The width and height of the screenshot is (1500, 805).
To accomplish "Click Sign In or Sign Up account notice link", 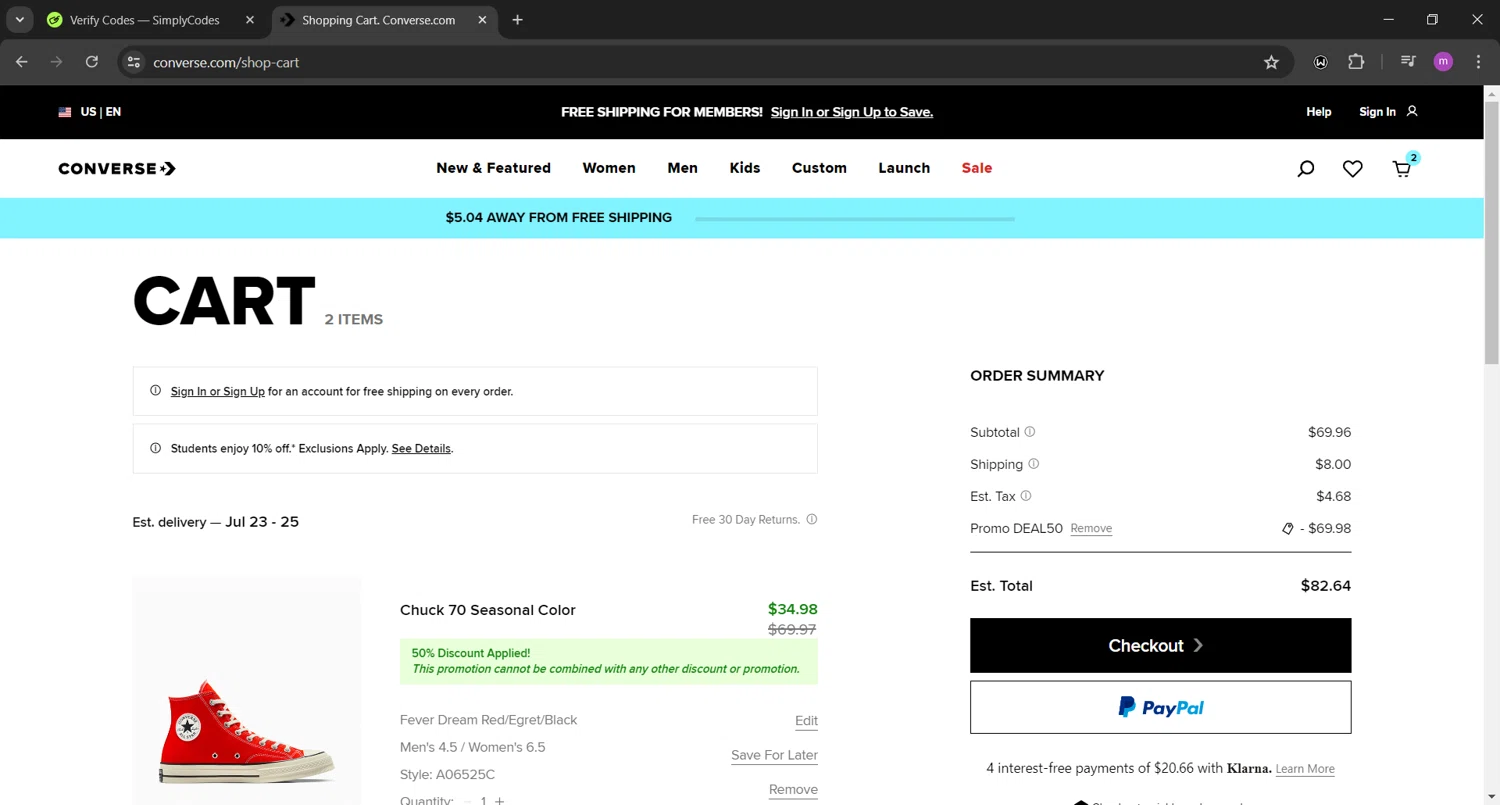I will click(217, 391).
